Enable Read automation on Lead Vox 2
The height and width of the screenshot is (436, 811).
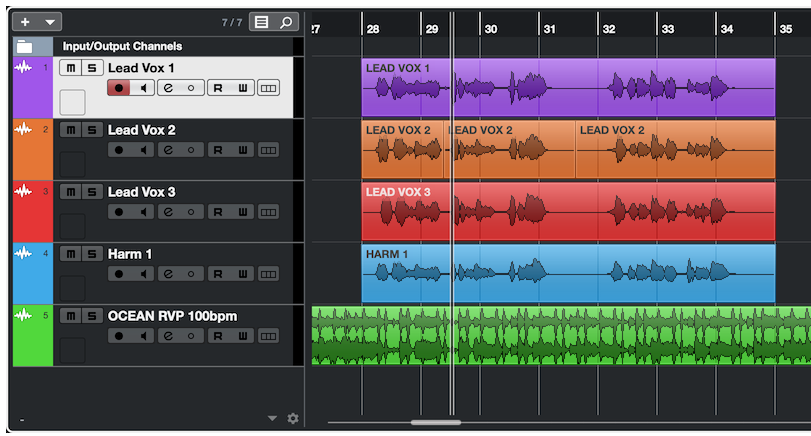(218, 150)
